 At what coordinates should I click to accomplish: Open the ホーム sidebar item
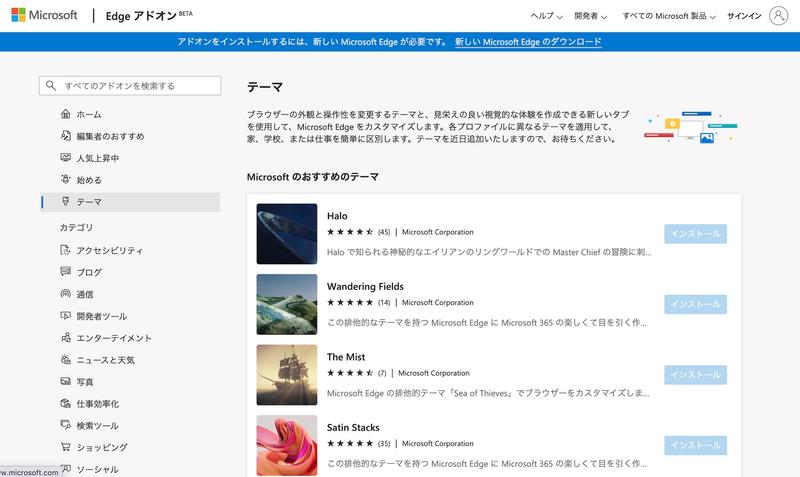[x=130, y=114]
